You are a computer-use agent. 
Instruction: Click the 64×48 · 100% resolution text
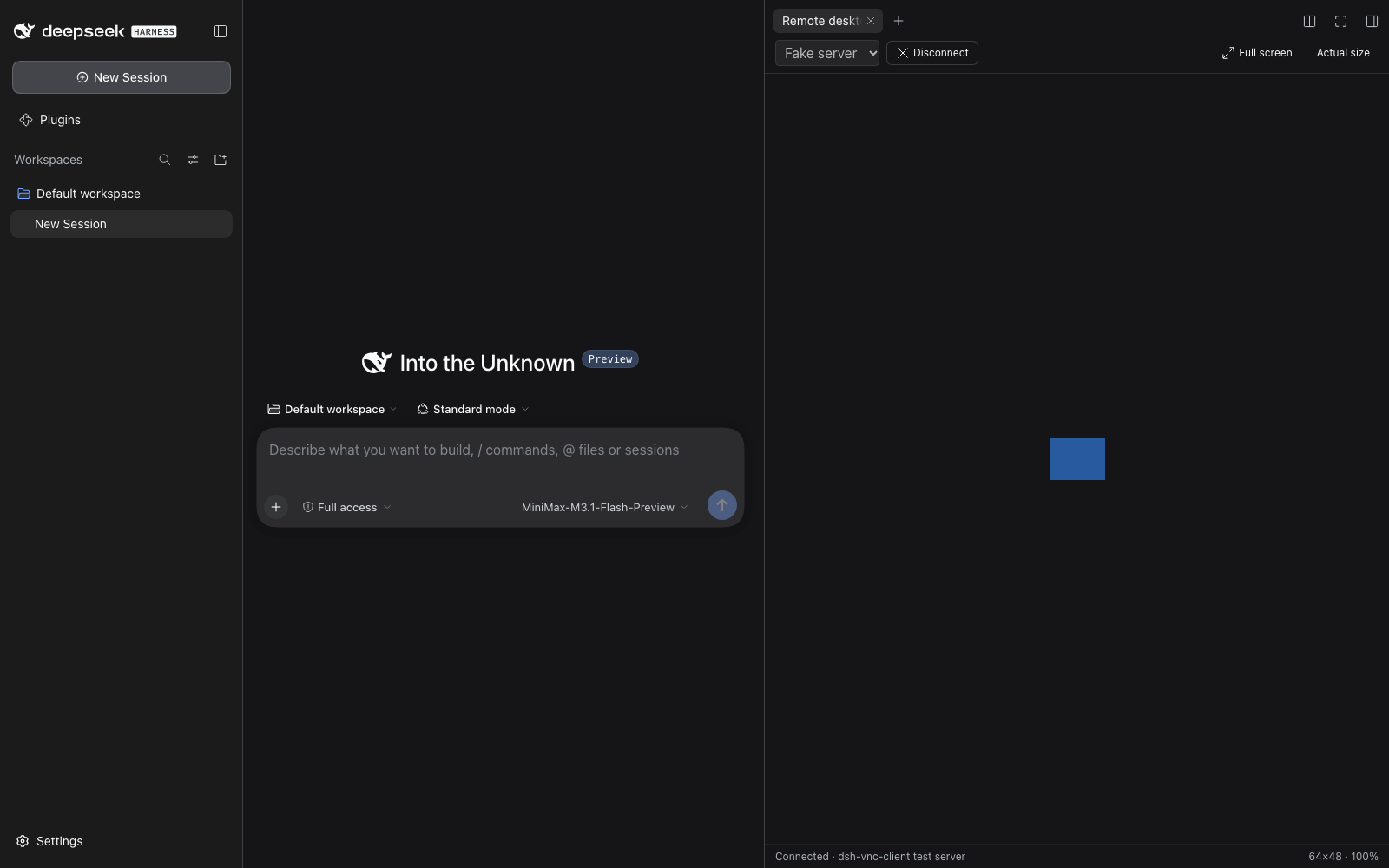click(x=1343, y=857)
